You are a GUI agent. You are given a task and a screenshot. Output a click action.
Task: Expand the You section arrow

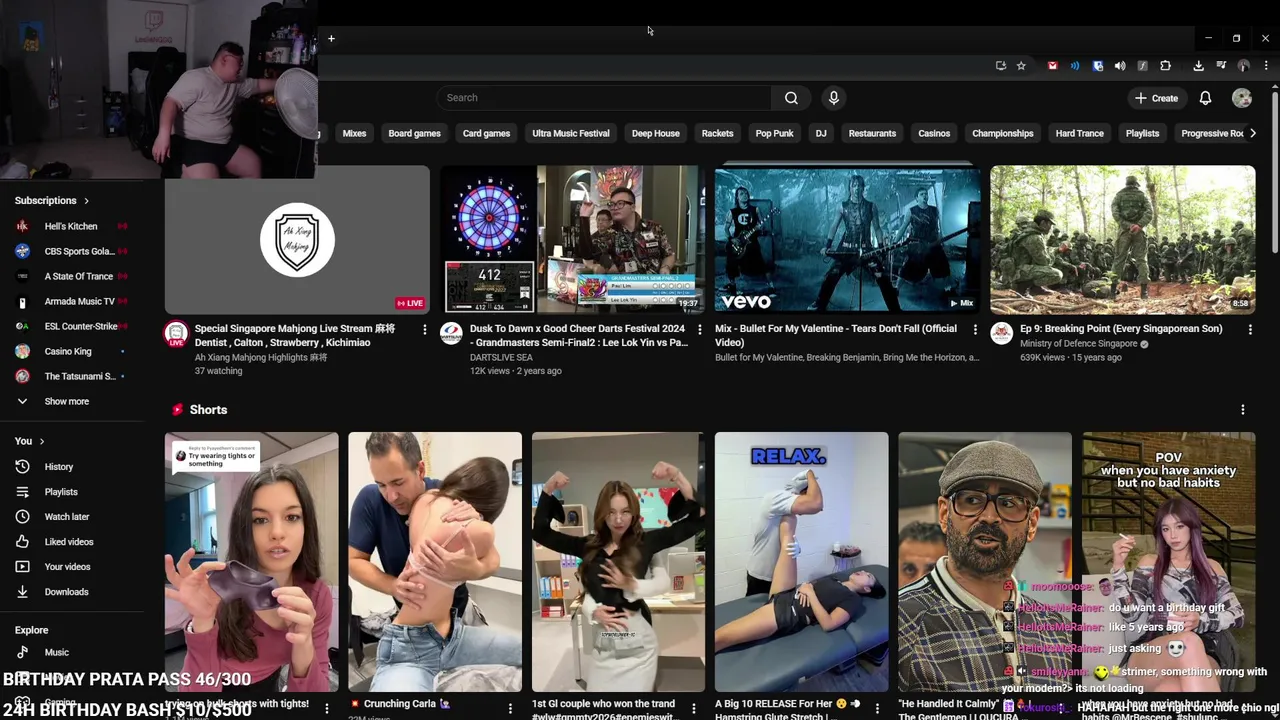coord(41,441)
